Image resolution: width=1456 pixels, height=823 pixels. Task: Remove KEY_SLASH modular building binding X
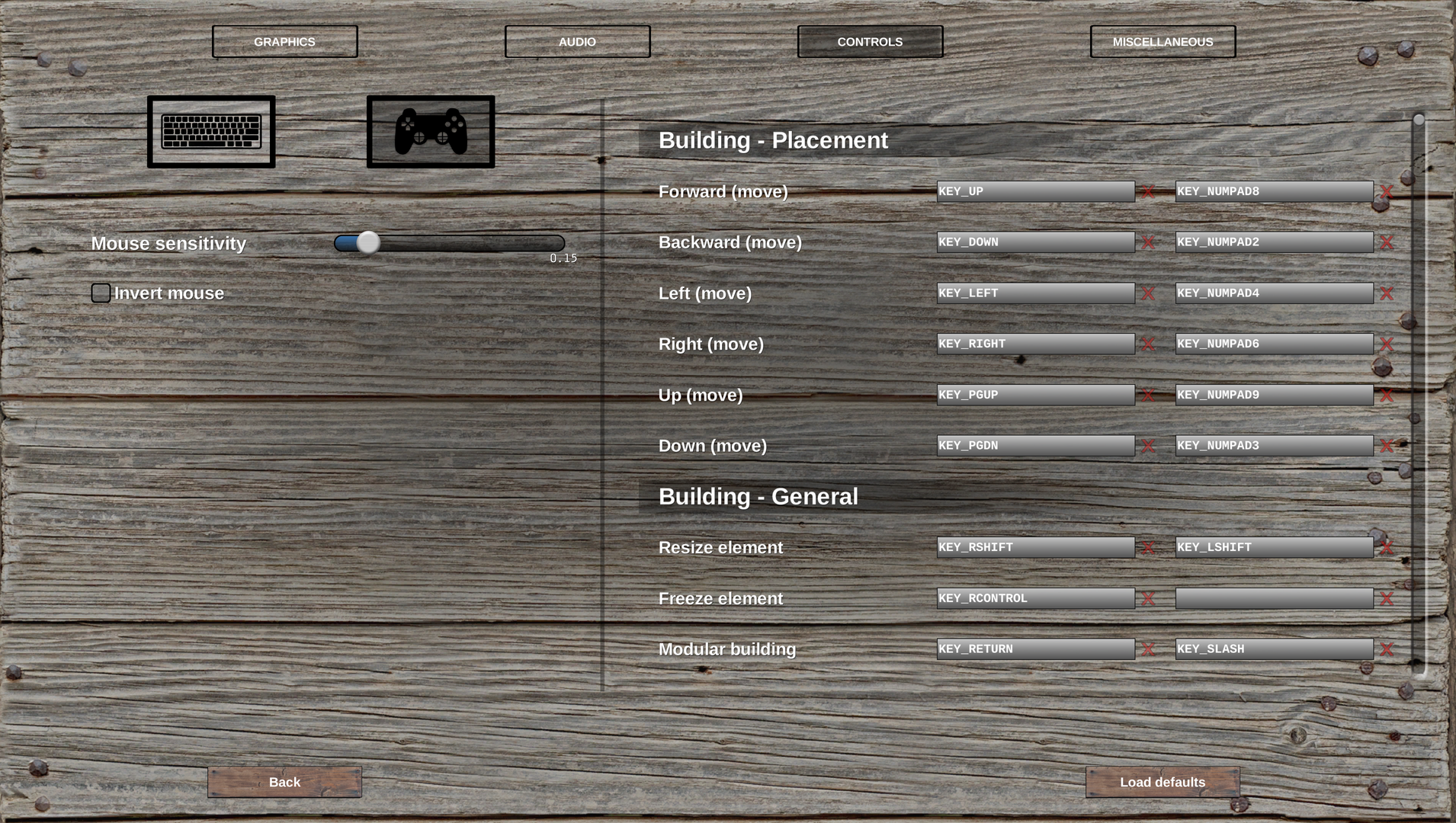pos(1387,649)
